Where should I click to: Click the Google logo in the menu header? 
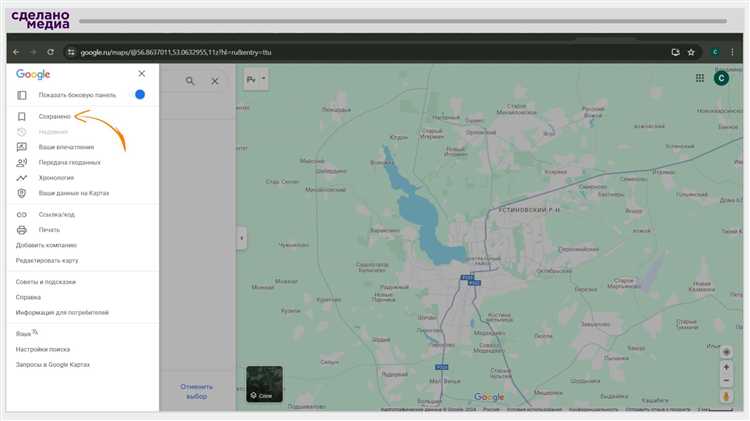click(33, 74)
